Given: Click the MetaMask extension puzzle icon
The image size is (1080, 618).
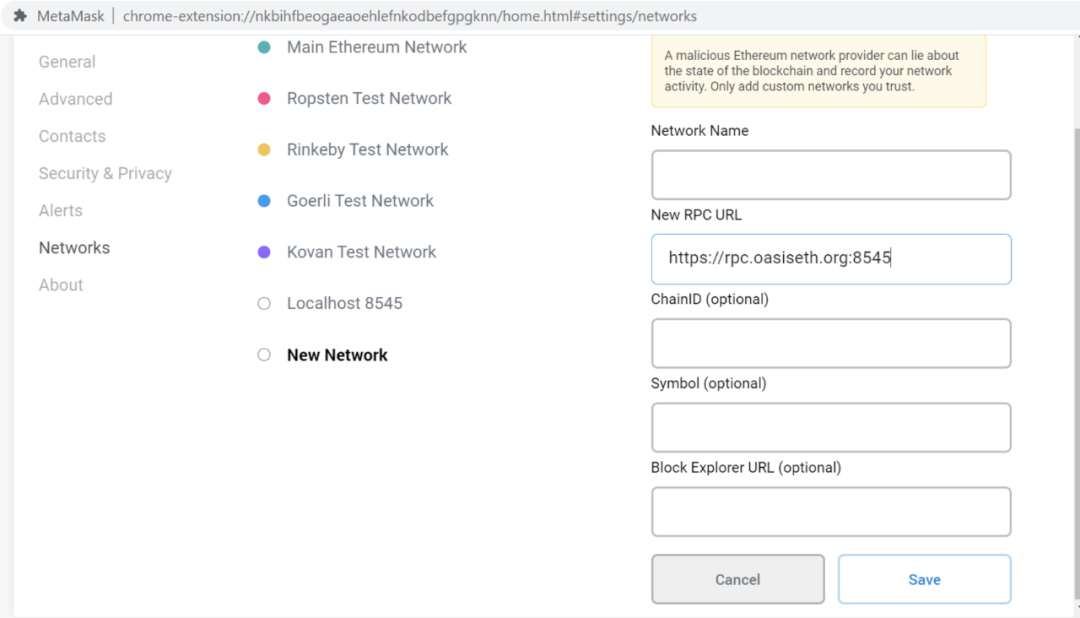Looking at the screenshot, I should click(x=20, y=15).
